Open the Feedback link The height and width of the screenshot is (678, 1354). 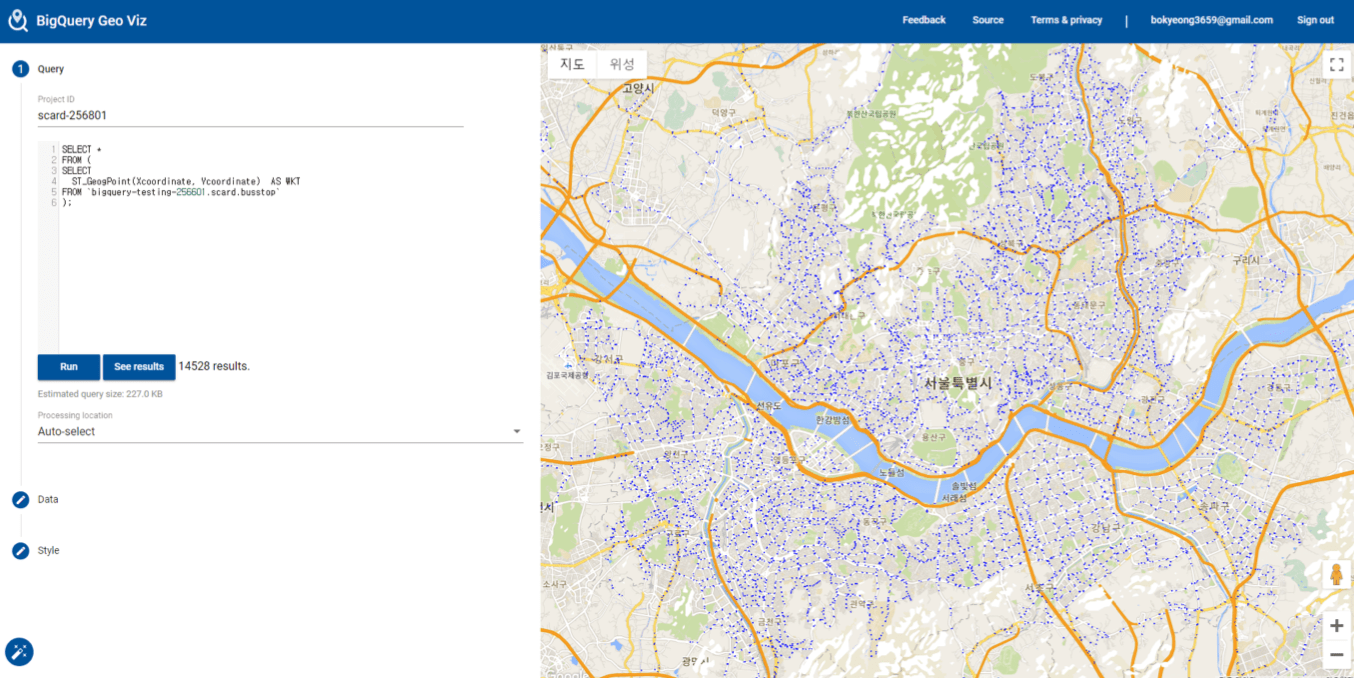pyautogui.click(x=924, y=20)
